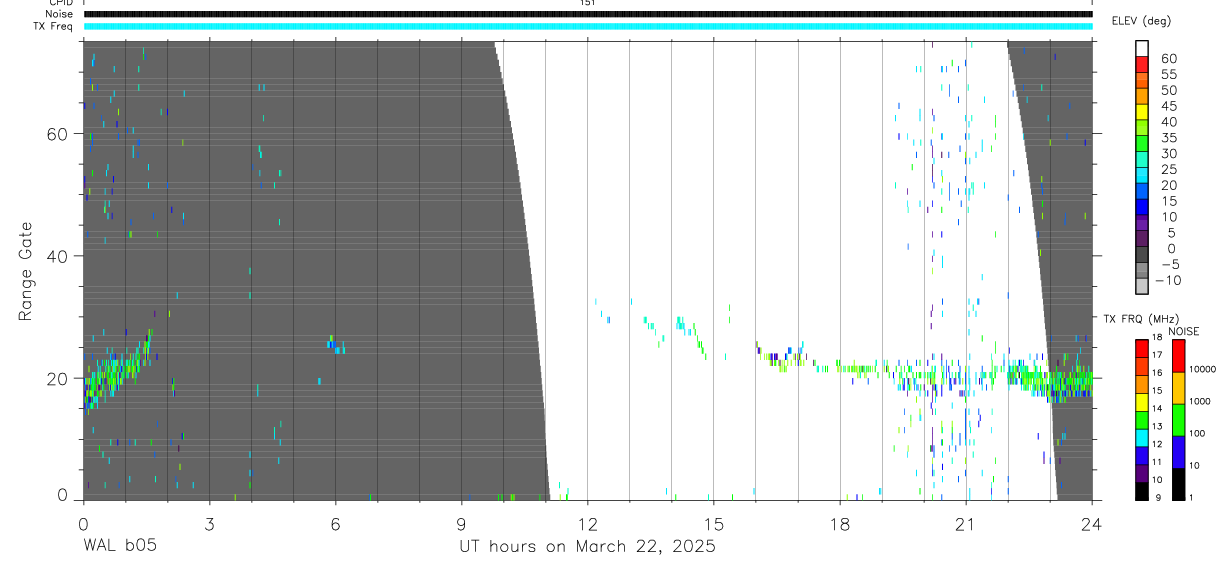Screen dimensions: 1228x567
Task: Click 'UT hours on March 22, 2025' label
Action: [x=587, y=547]
